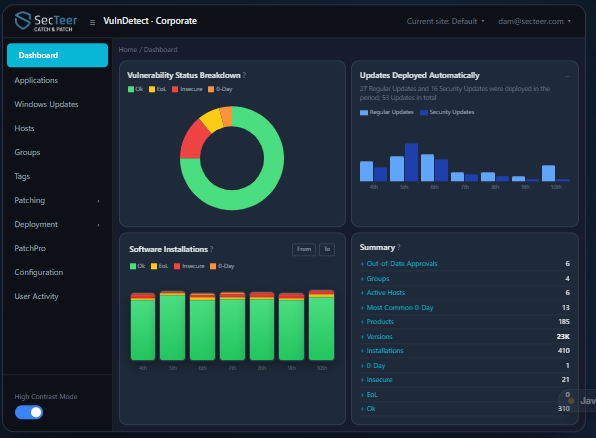Toggle 0-Day legend in Software Installations

pyautogui.click(x=222, y=266)
